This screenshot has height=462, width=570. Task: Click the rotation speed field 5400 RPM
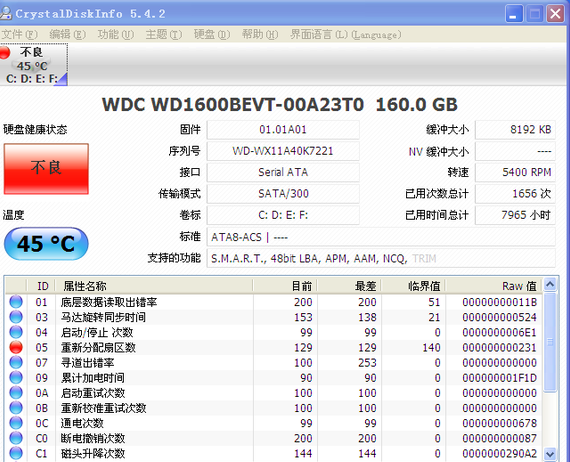[x=515, y=172]
